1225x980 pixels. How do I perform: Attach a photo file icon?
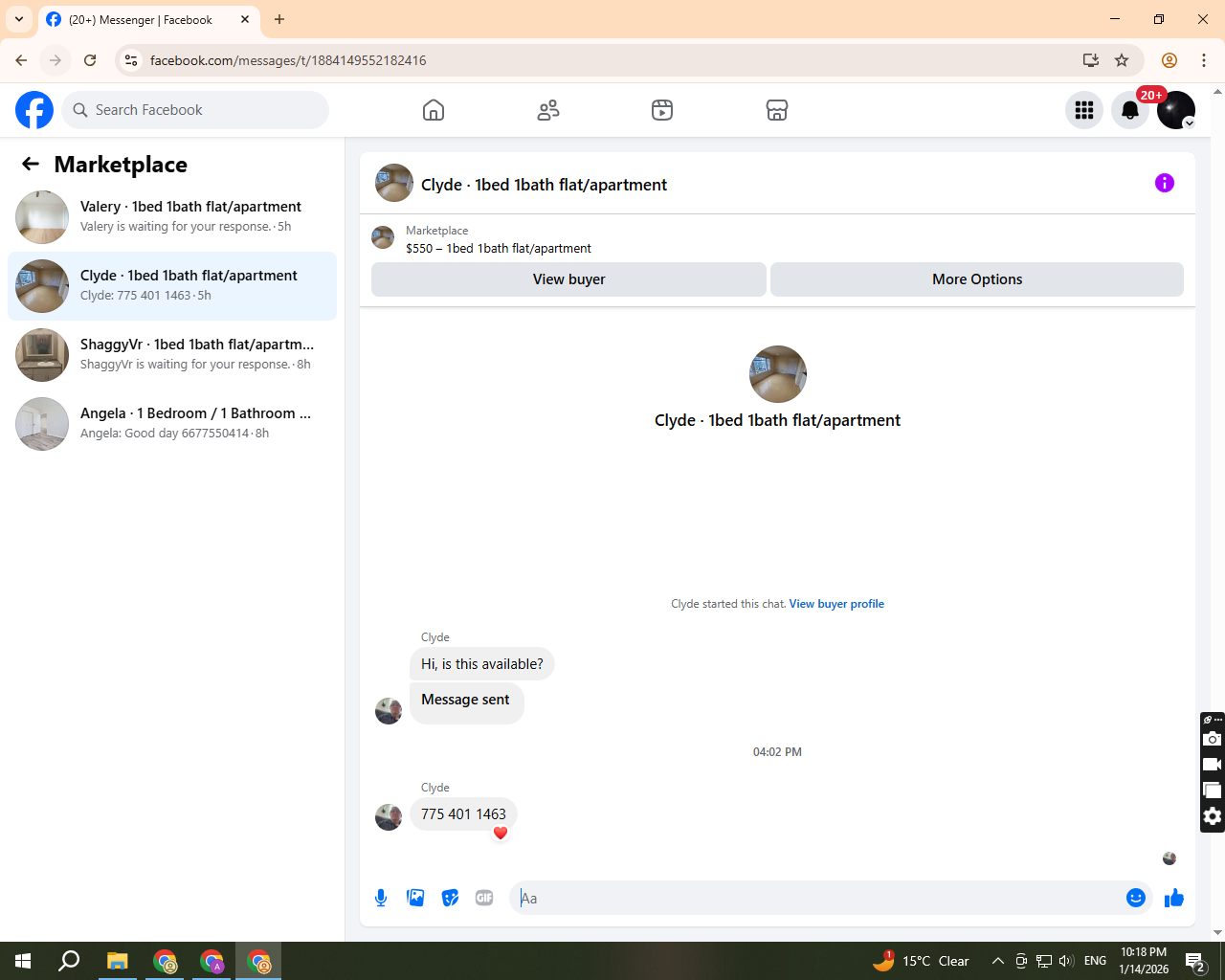click(415, 898)
